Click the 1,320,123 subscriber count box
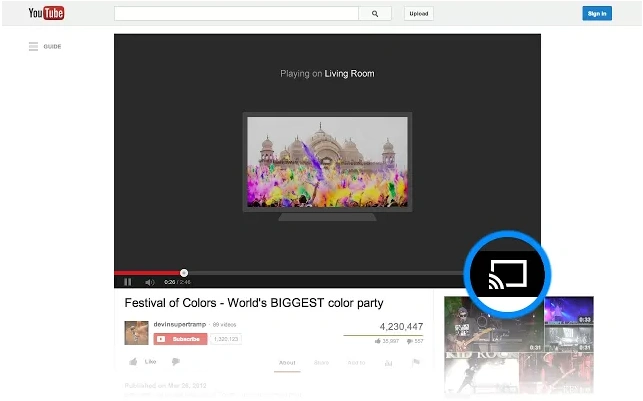 (226, 339)
